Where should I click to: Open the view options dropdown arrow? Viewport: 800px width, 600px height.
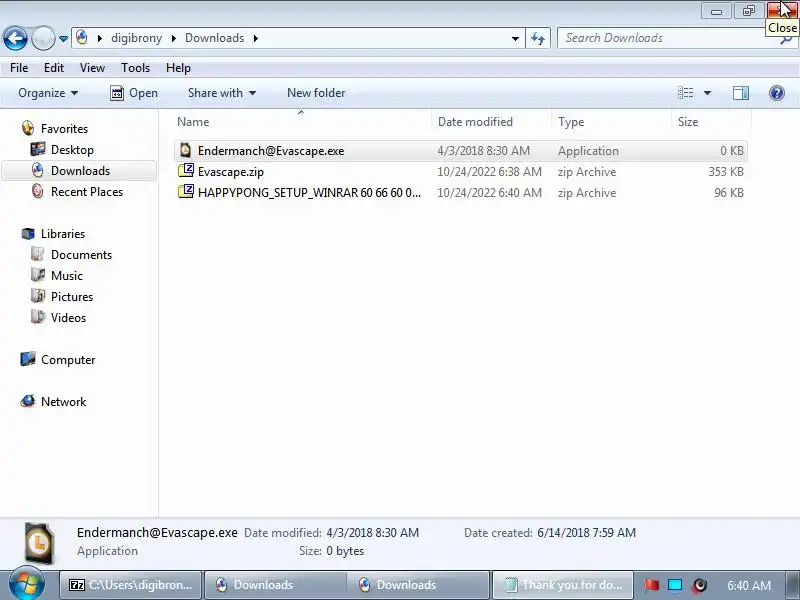point(707,93)
